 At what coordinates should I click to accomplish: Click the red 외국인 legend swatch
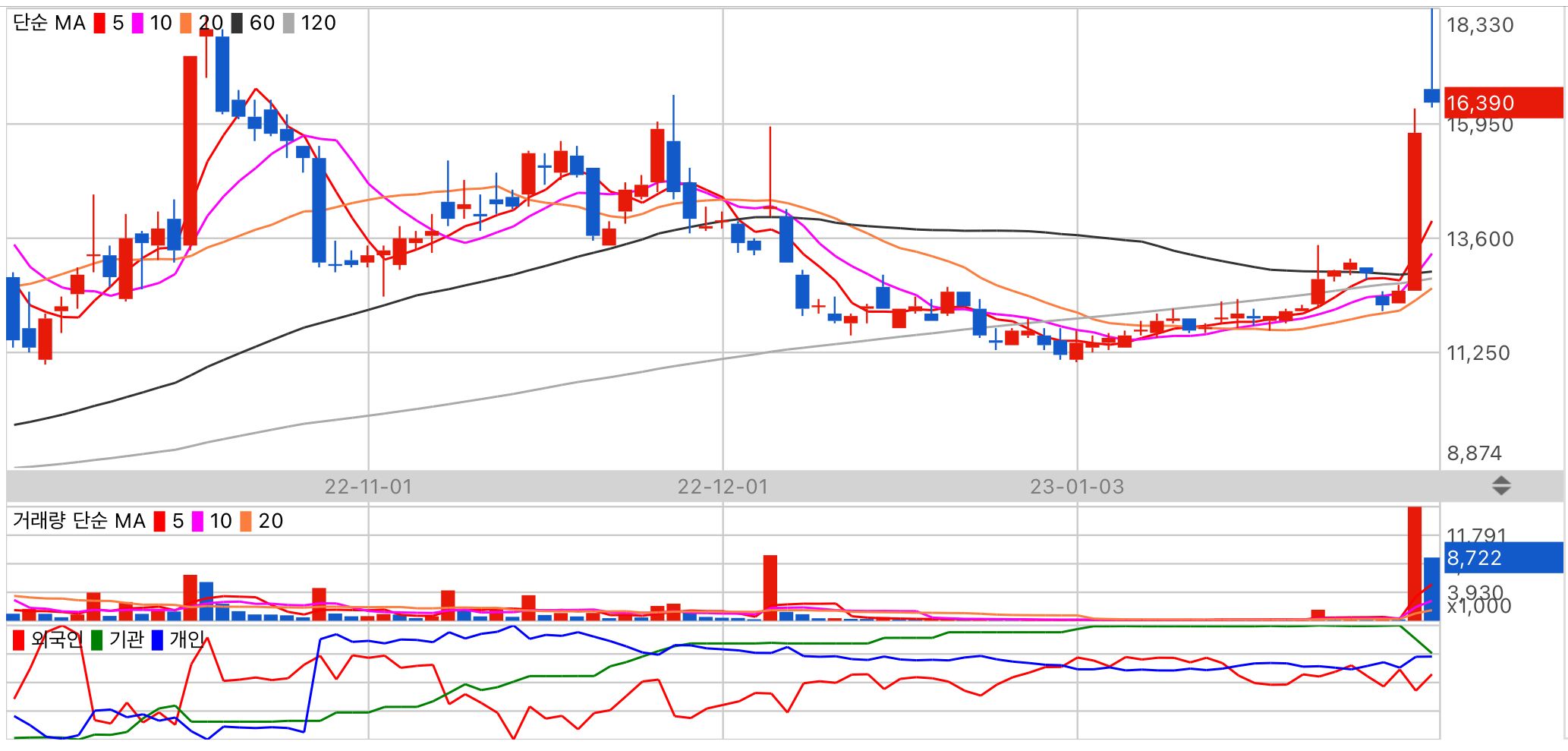(19, 640)
